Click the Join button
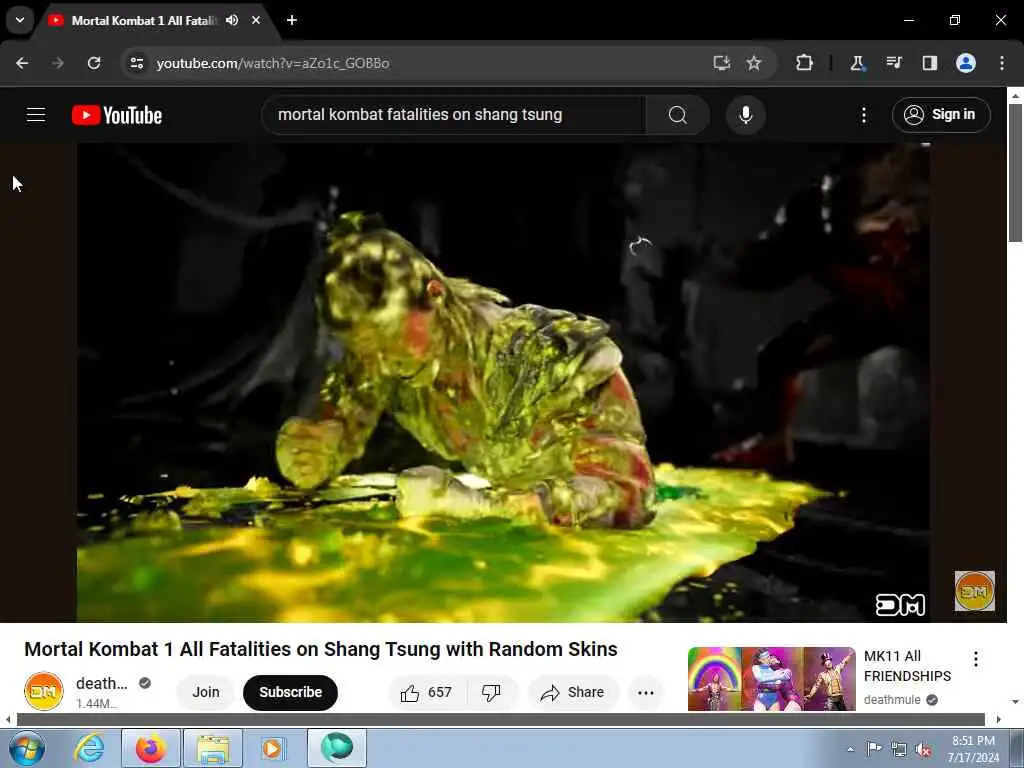This screenshot has width=1024, height=768. pyautogui.click(x=206, y=692)
